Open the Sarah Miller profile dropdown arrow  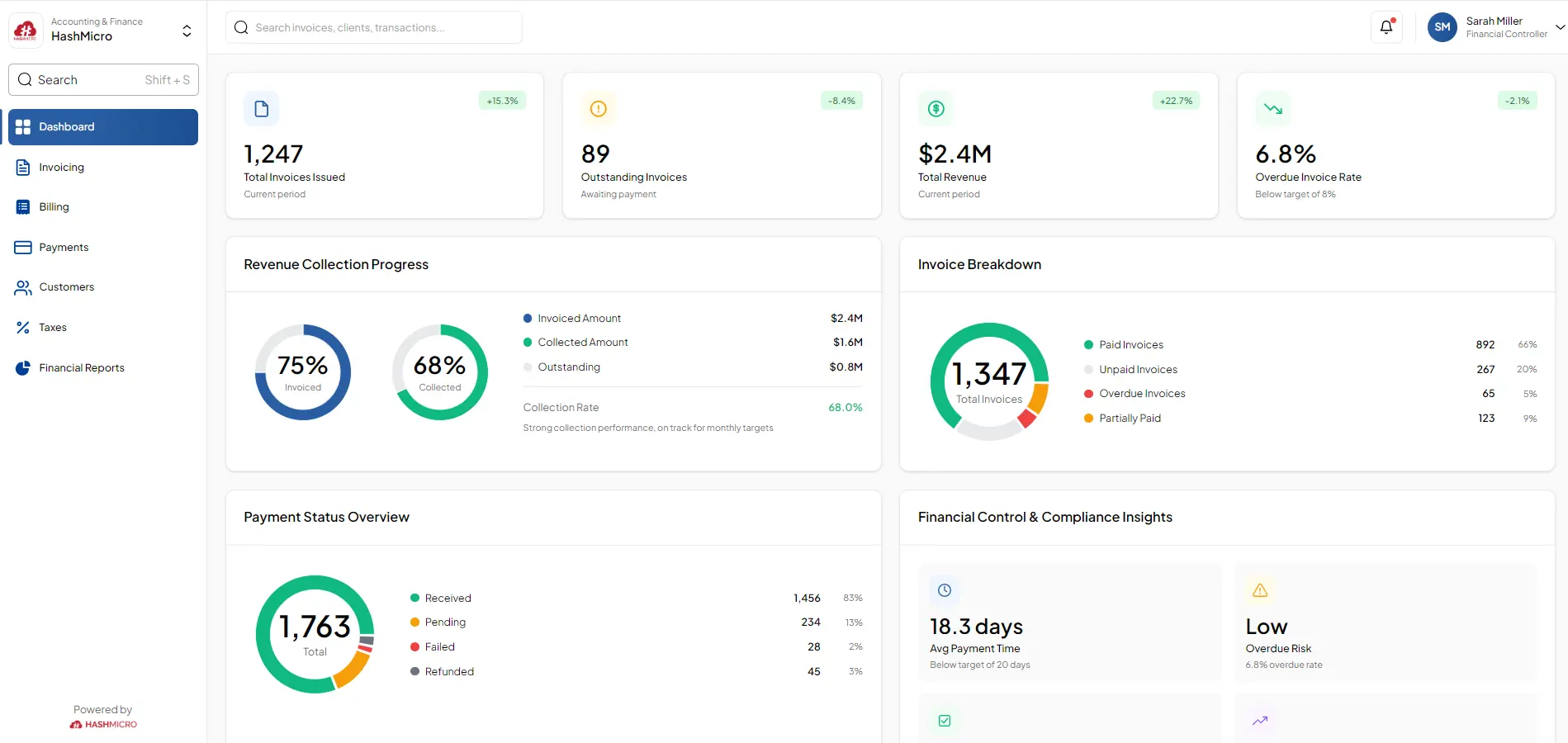[x=1560, y=27]
